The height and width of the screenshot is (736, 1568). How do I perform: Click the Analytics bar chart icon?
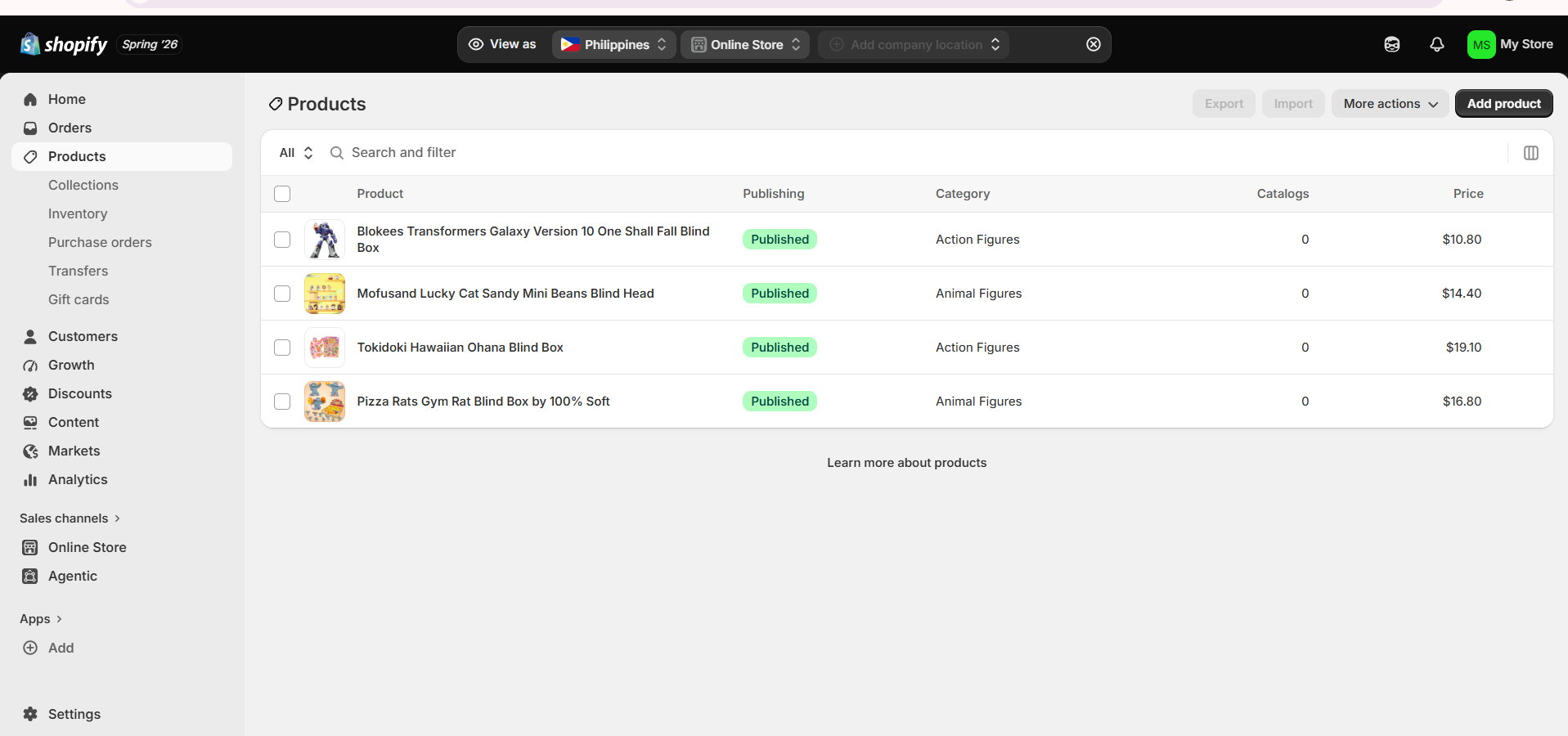coord(30,479)
